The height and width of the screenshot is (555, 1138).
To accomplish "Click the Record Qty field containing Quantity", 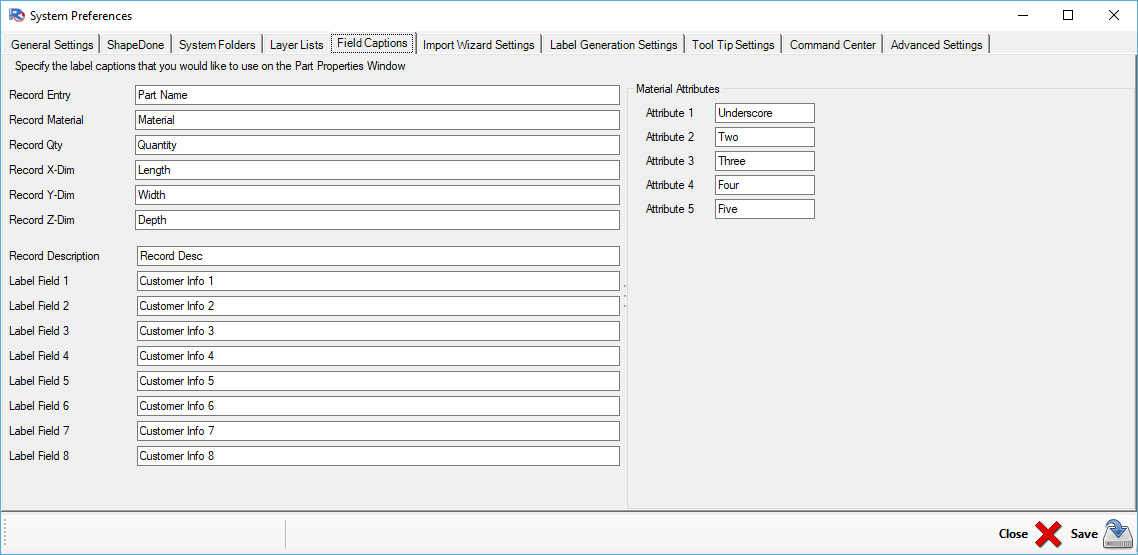I will pos(377,145).
